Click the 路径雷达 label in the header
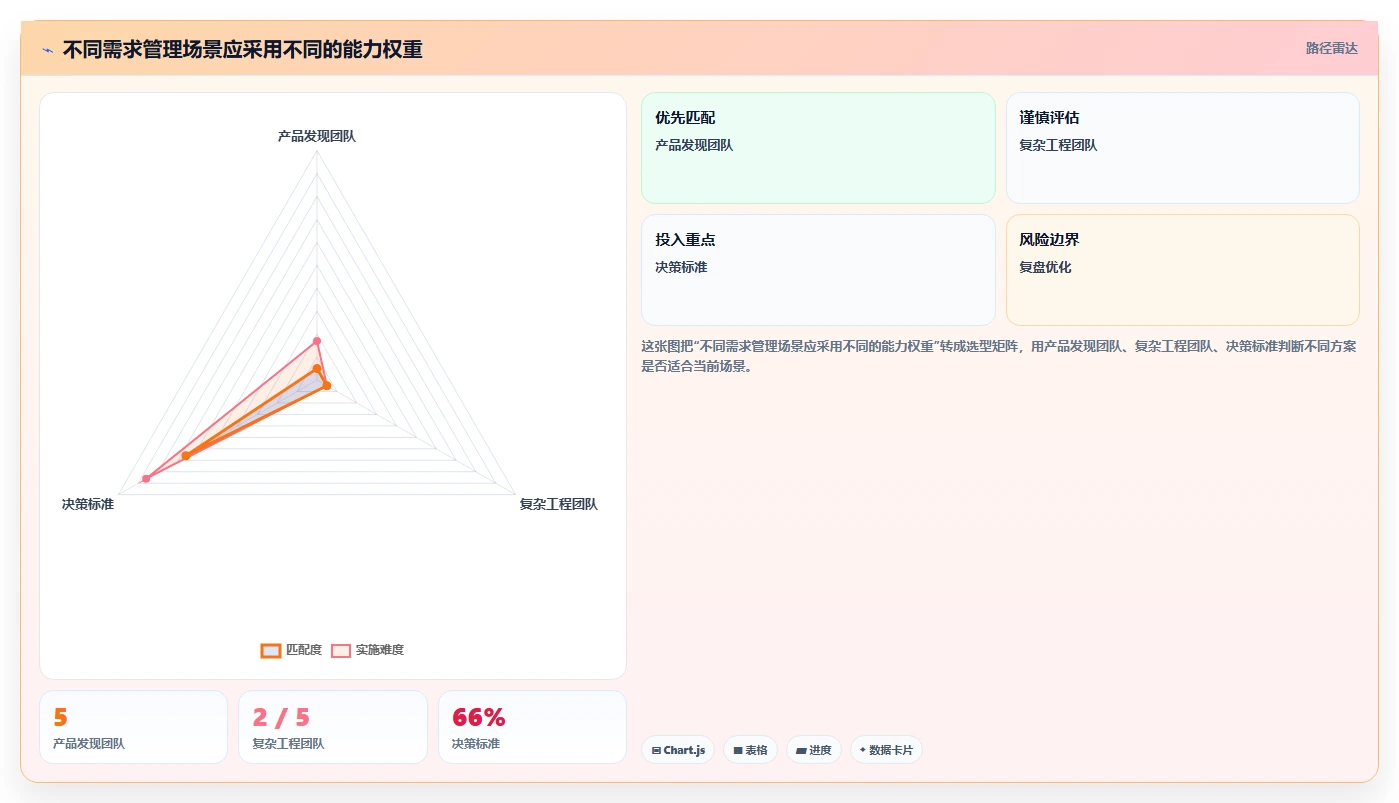The height and width of the screenshot is (803, 1399). 1331,48
